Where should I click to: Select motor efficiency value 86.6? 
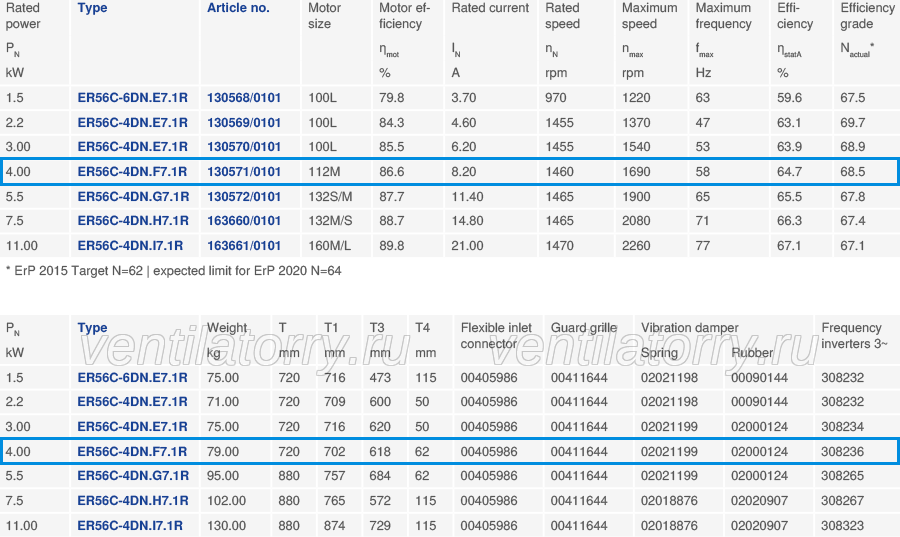tap(391, 172)
